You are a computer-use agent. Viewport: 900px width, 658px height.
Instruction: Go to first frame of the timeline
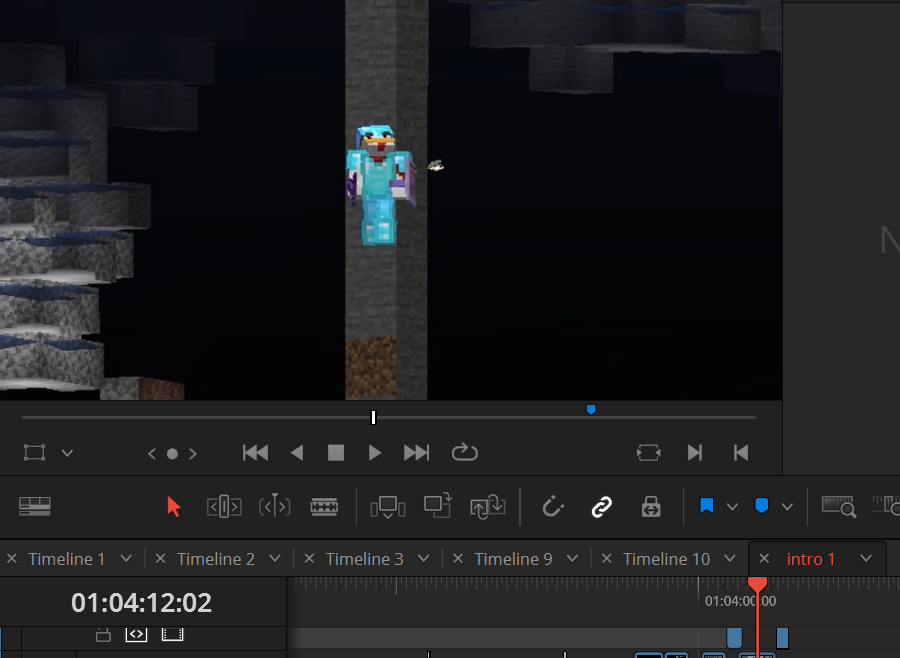click(255, 453)
